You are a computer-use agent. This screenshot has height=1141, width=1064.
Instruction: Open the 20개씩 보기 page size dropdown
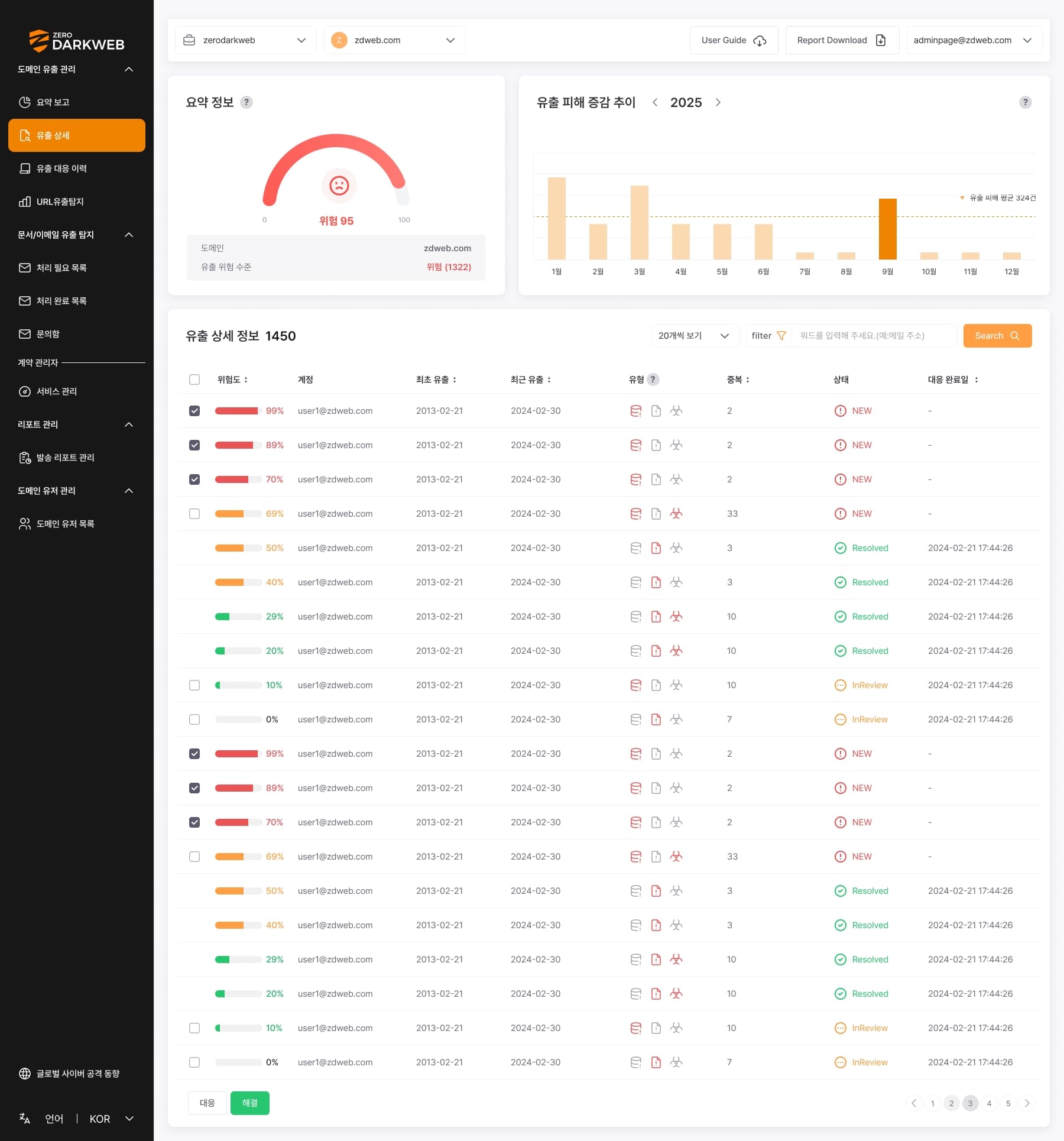(695, 336)
